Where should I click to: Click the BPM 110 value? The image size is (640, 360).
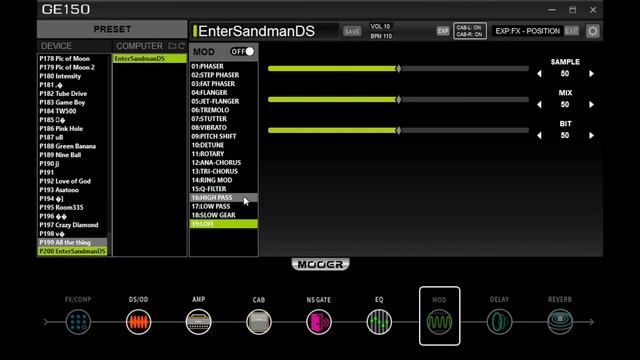point(381,36)
